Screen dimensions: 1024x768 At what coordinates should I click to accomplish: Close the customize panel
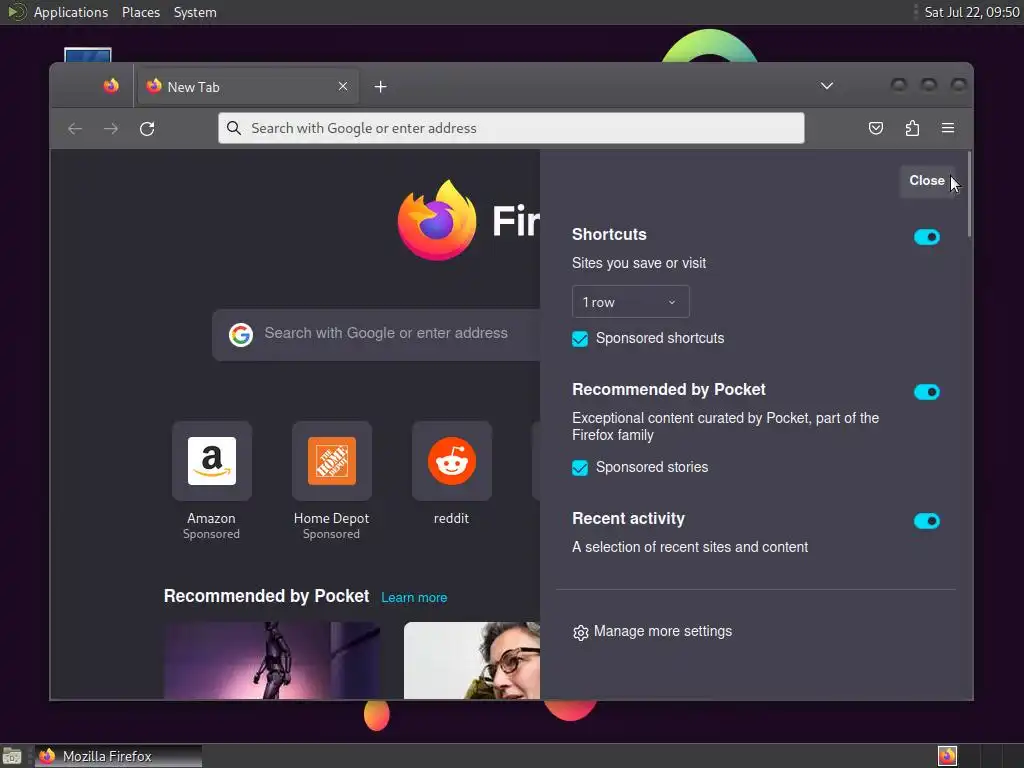click(x=927, y=181)
